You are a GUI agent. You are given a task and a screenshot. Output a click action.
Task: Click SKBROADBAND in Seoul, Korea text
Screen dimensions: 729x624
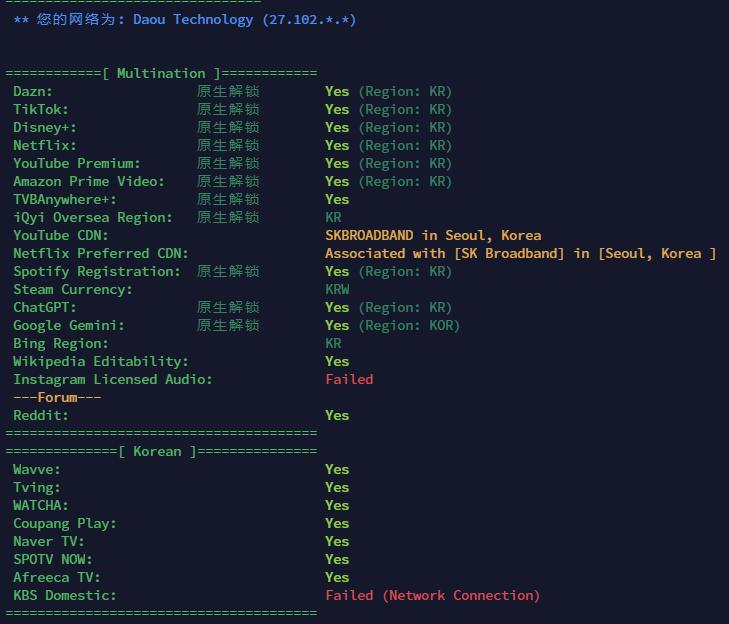(433, 235)
